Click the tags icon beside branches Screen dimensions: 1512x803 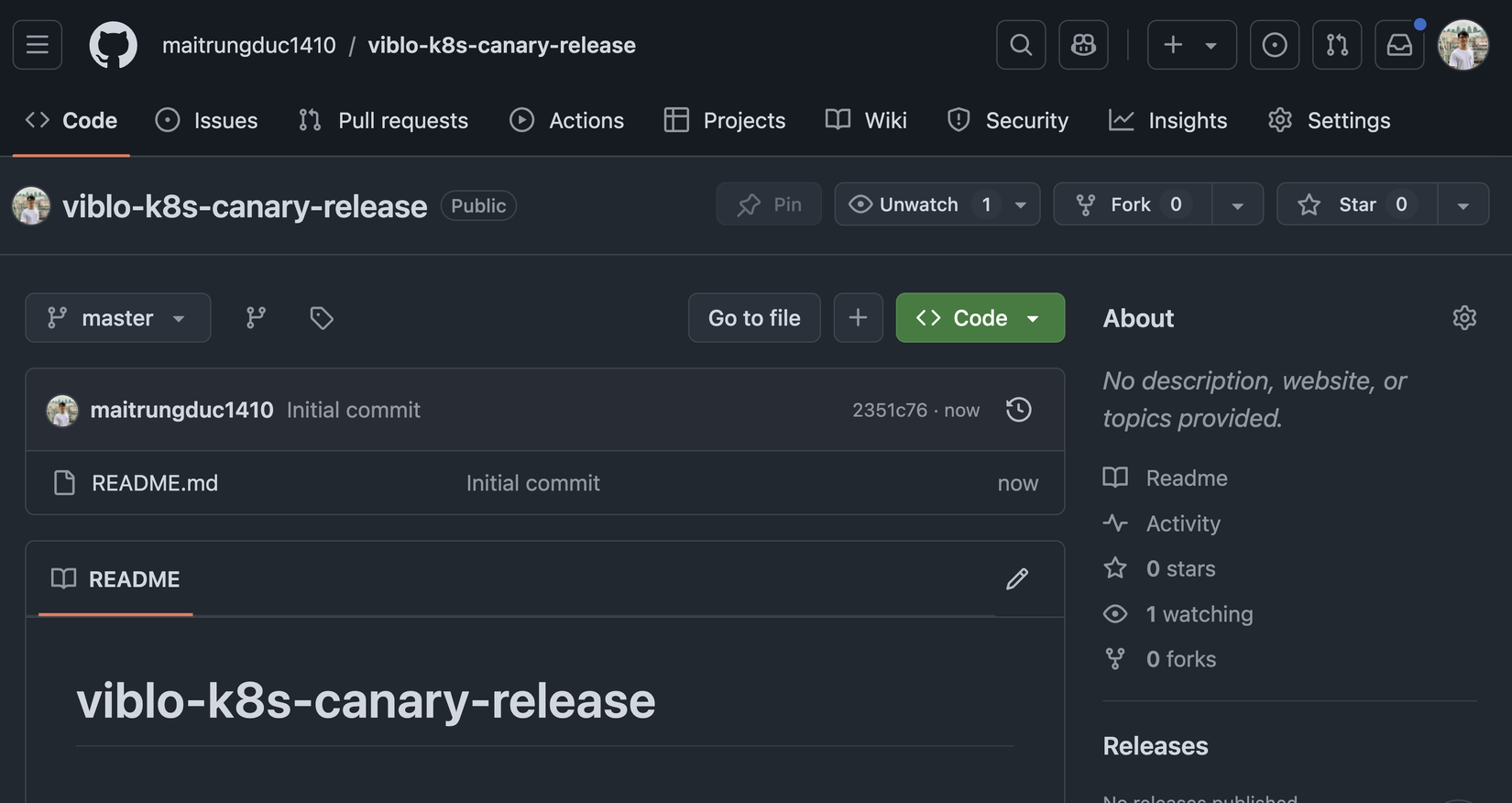tap(321, 318)
